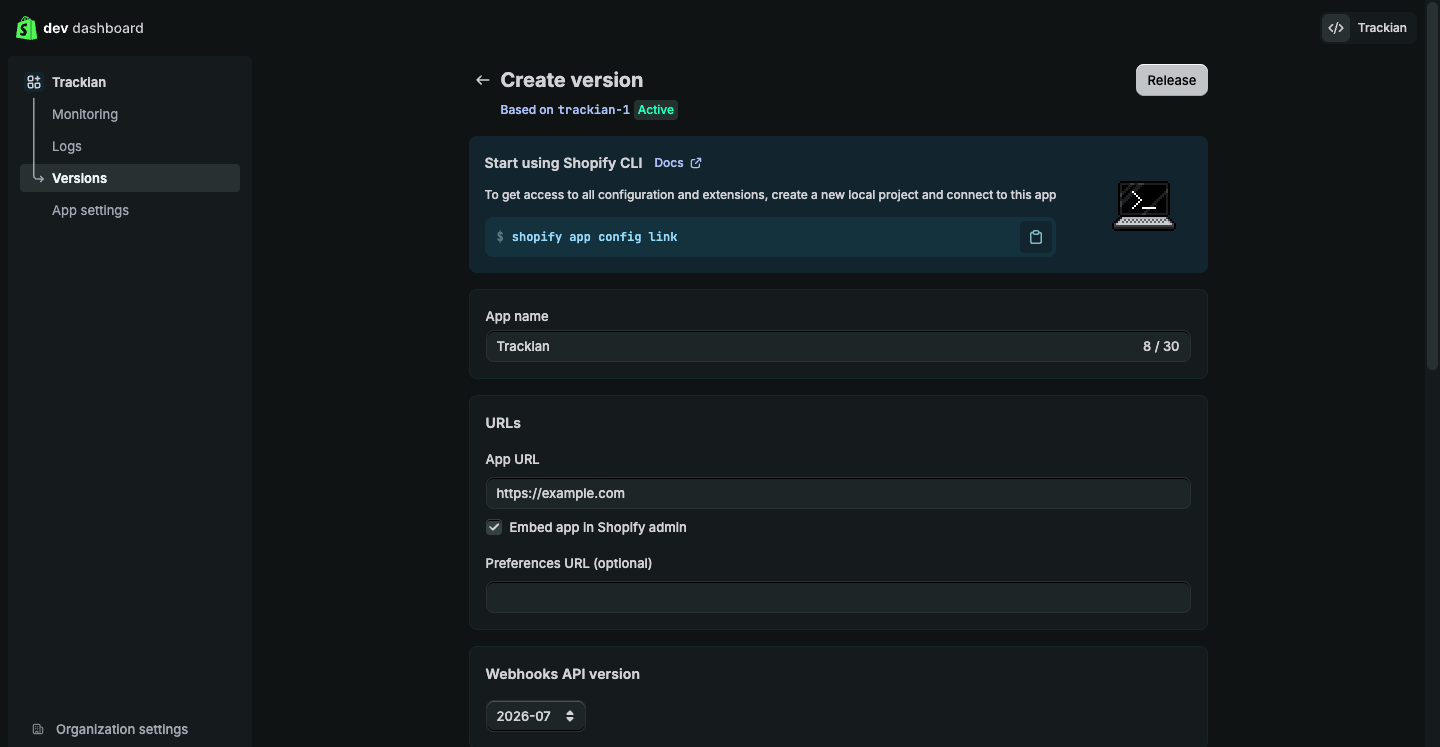Open Monitoring in the sidebar
Screen dimensions: 1440x747
tap(85, 114)
